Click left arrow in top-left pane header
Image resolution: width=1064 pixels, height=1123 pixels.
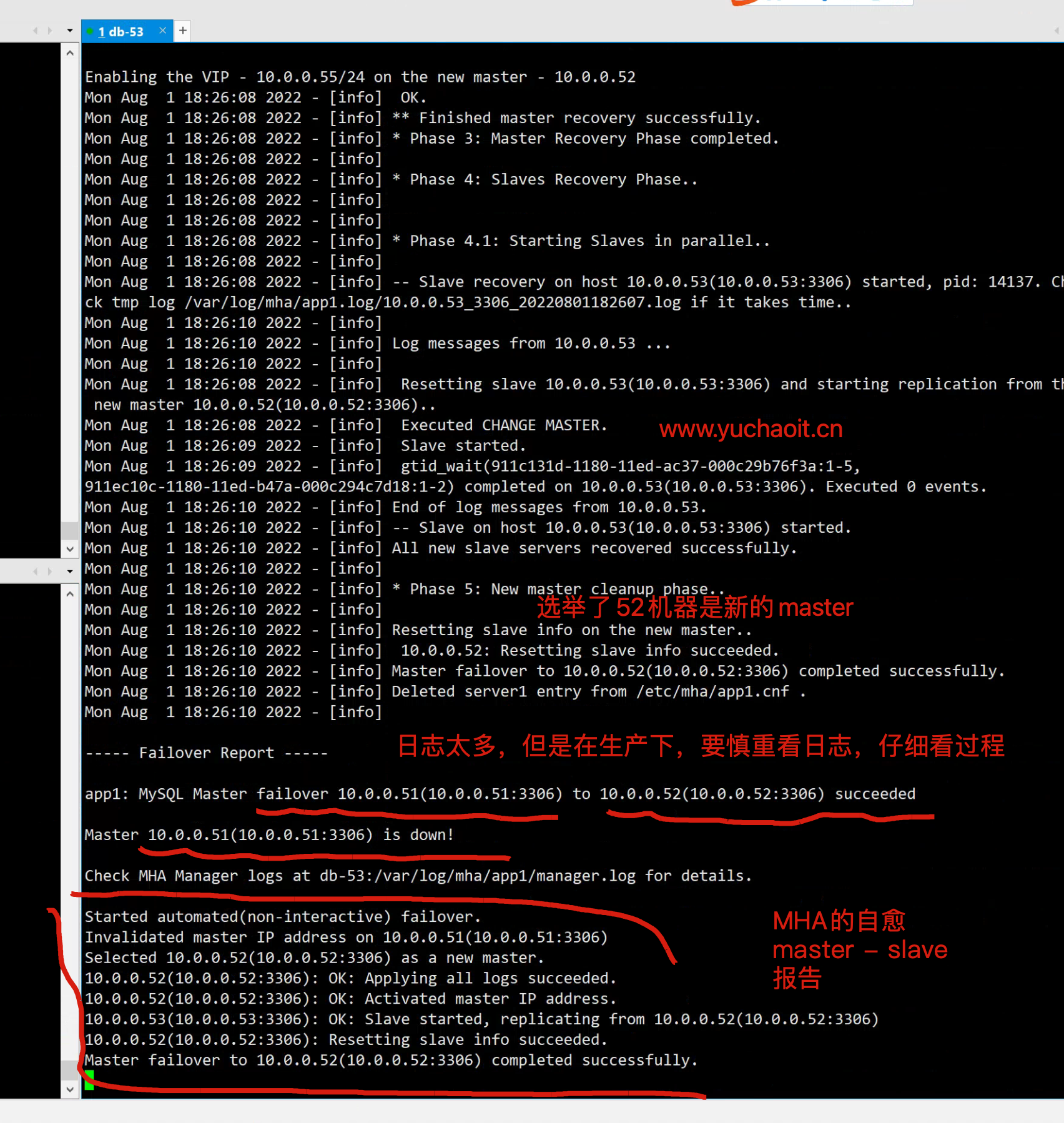(36, 31)
